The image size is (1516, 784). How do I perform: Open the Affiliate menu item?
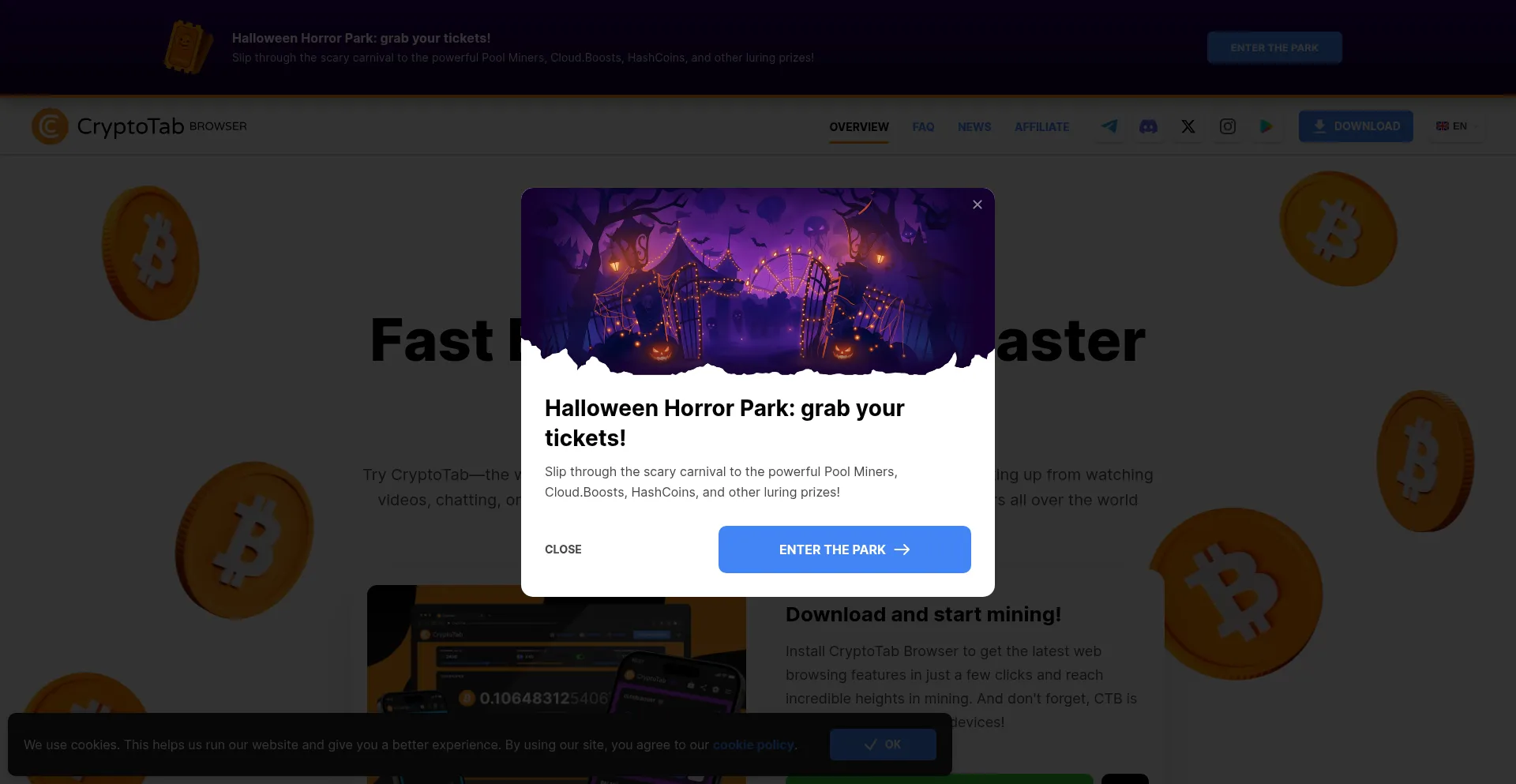(x=1041, y=127)
